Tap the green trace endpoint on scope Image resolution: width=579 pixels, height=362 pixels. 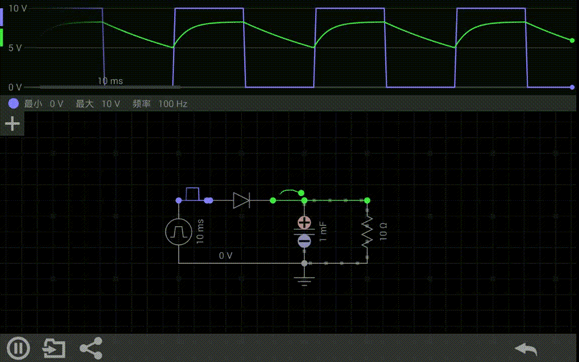(x=572, y=40)
